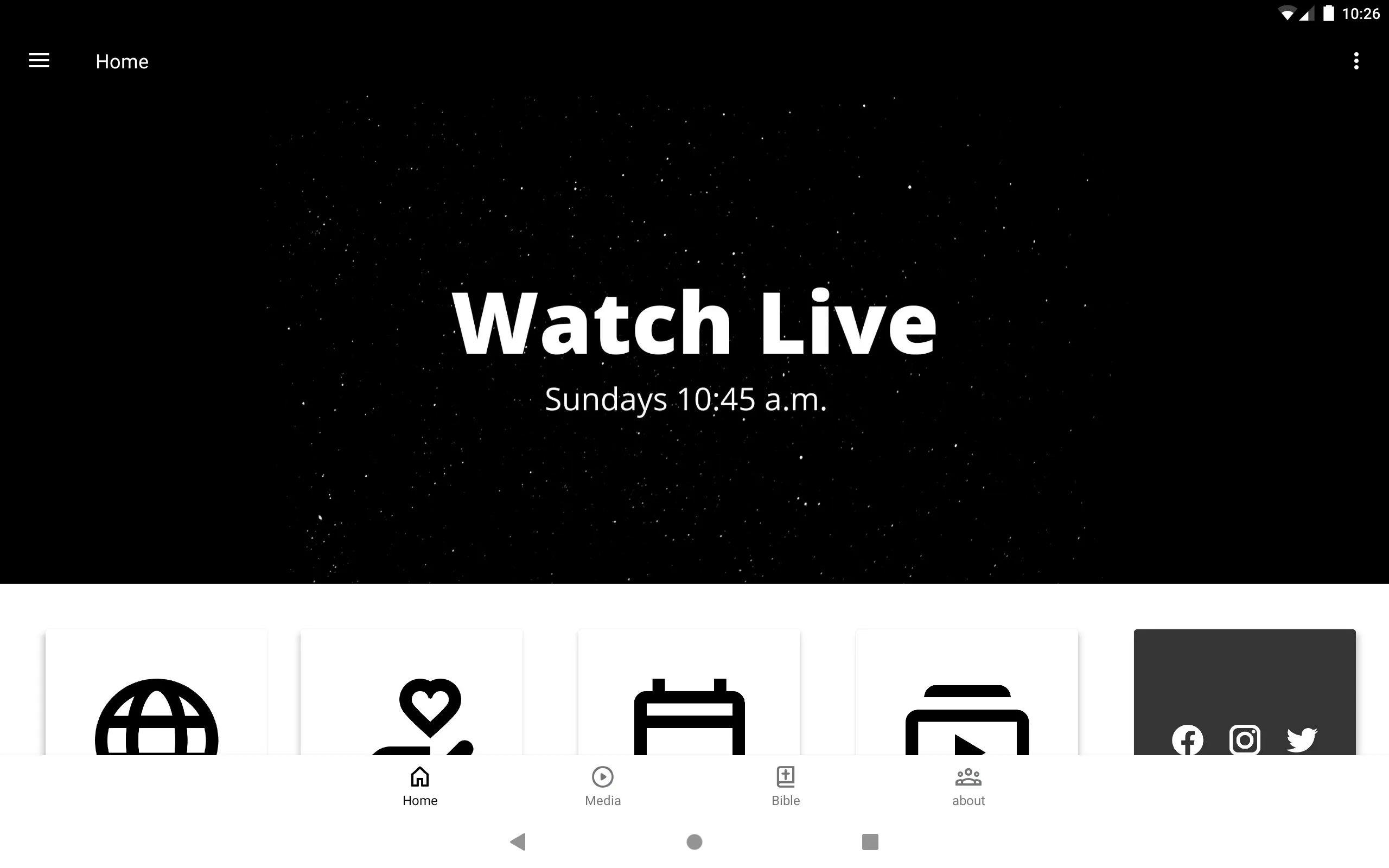
Task: Tap the Android back navigation button
Action: pyautogui.click(x=519, y=841)
